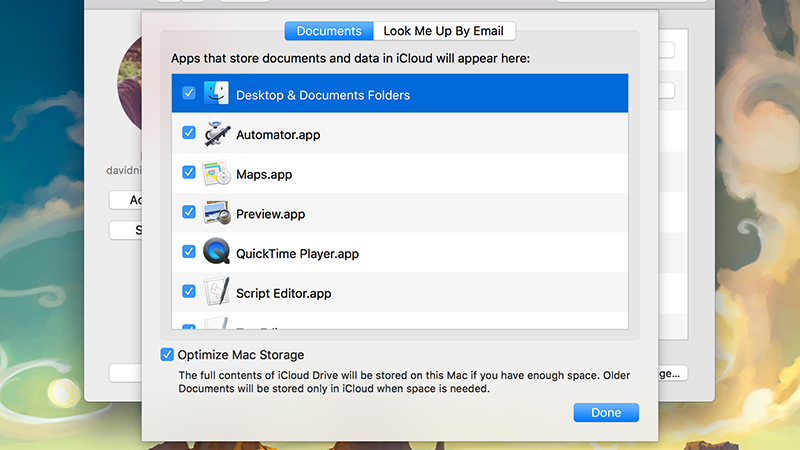800x450 pixels.
Task: Select the Script Editor.app label
Action: click(x=284, y=293)
